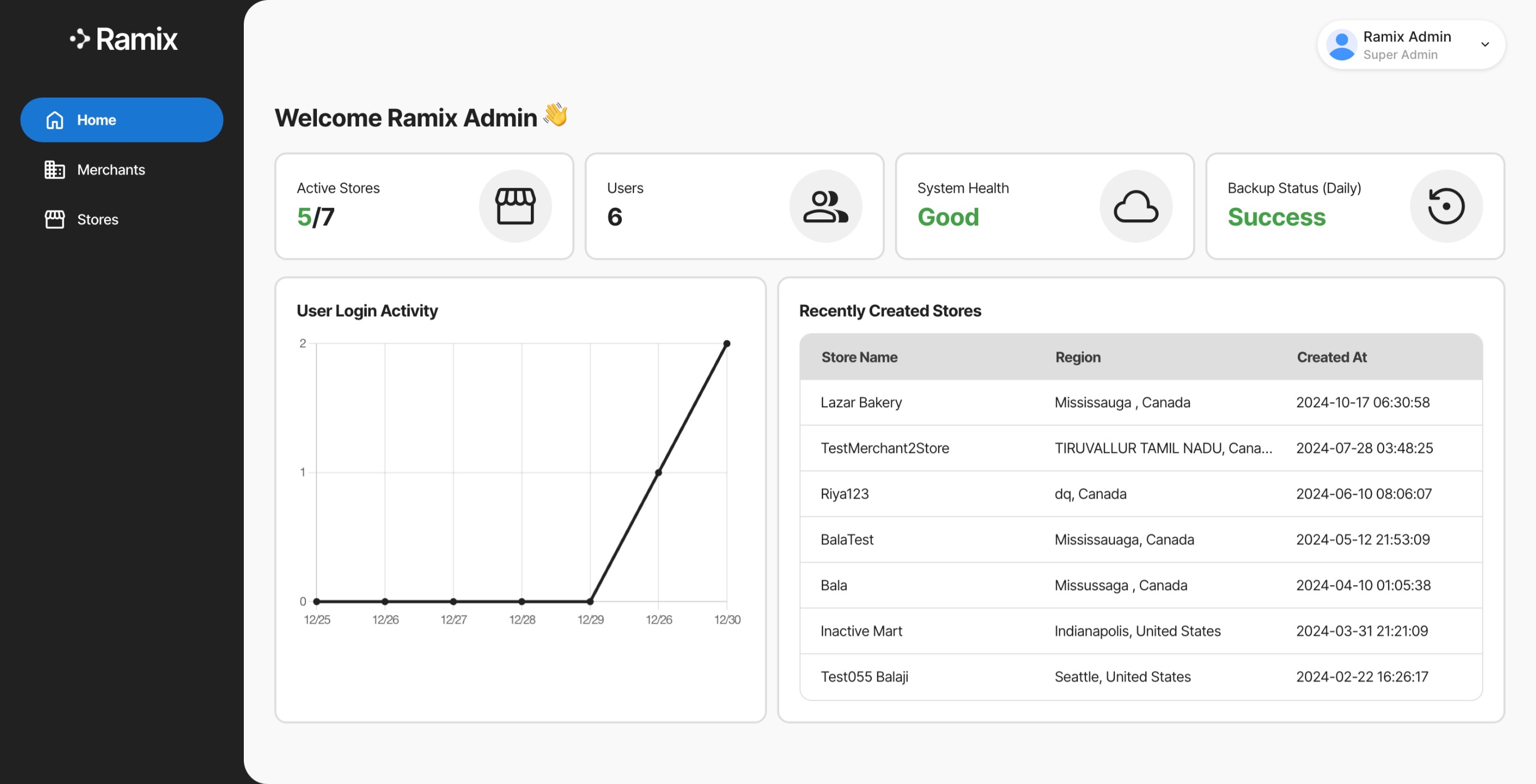Click the wave emoji next to welcome heading
Image resolution: width=1536 pixels, height=784 pixels.
click(x=556, y=115)
